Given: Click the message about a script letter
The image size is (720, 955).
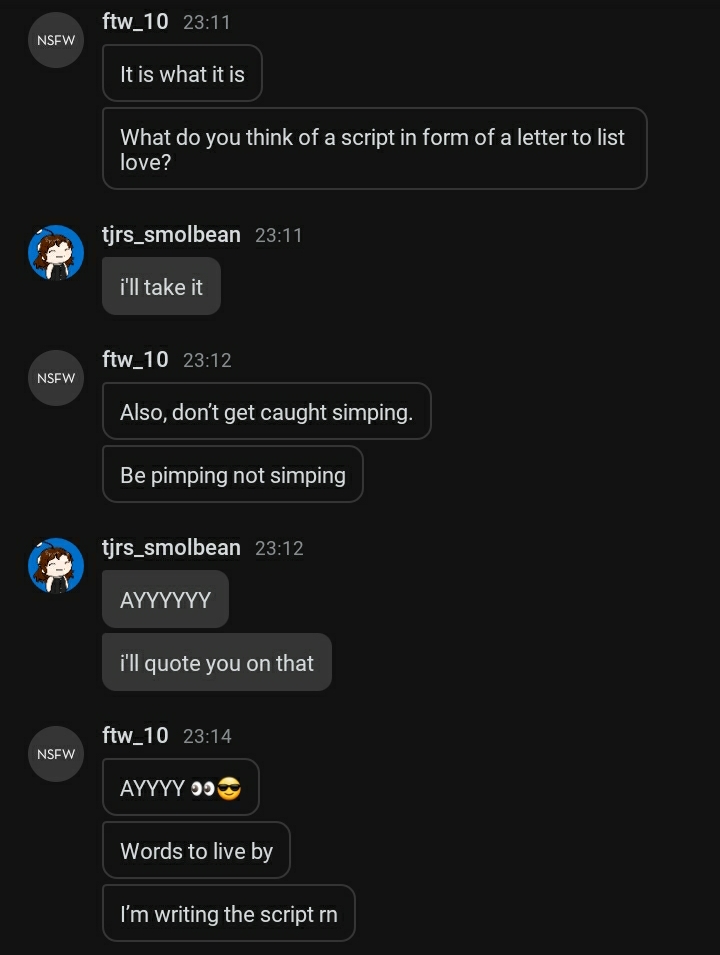Looking at the screenshot, I should (374, 149).
